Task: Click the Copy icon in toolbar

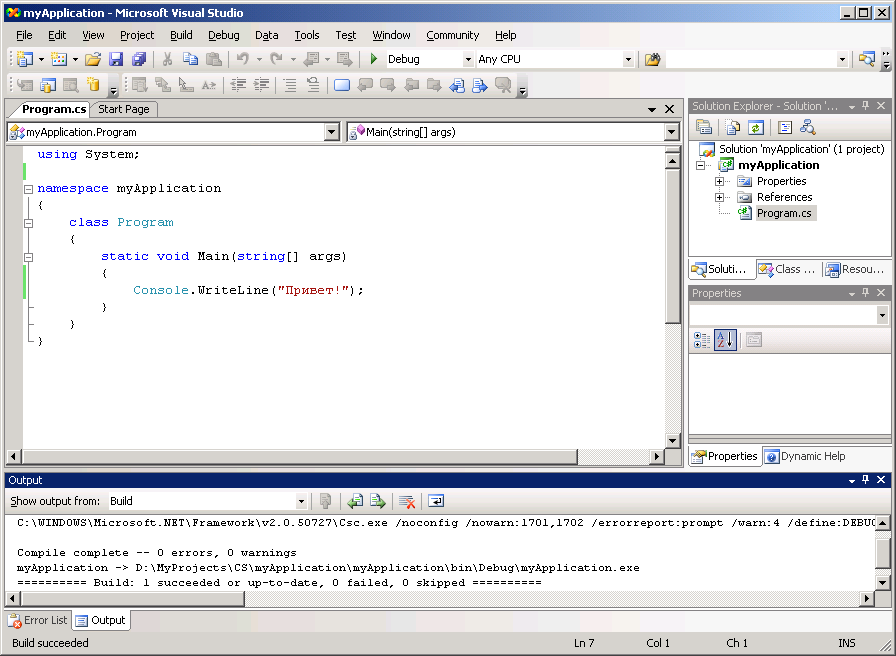Action: point(190,59)
